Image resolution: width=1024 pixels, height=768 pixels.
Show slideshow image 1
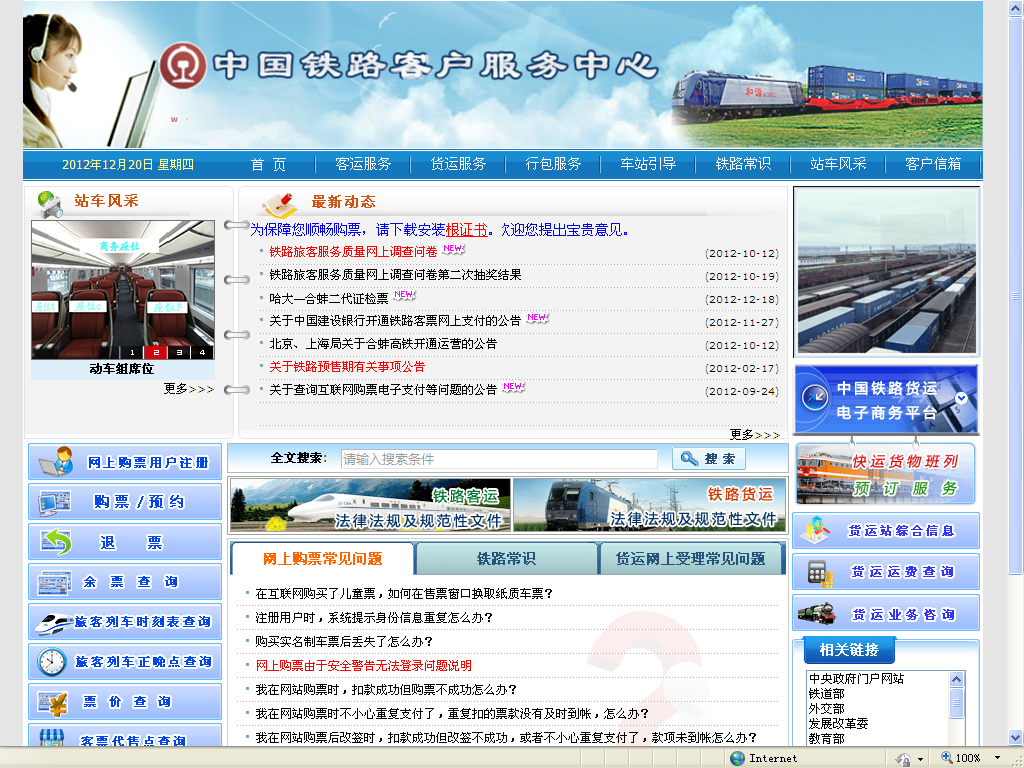point(132,352)
